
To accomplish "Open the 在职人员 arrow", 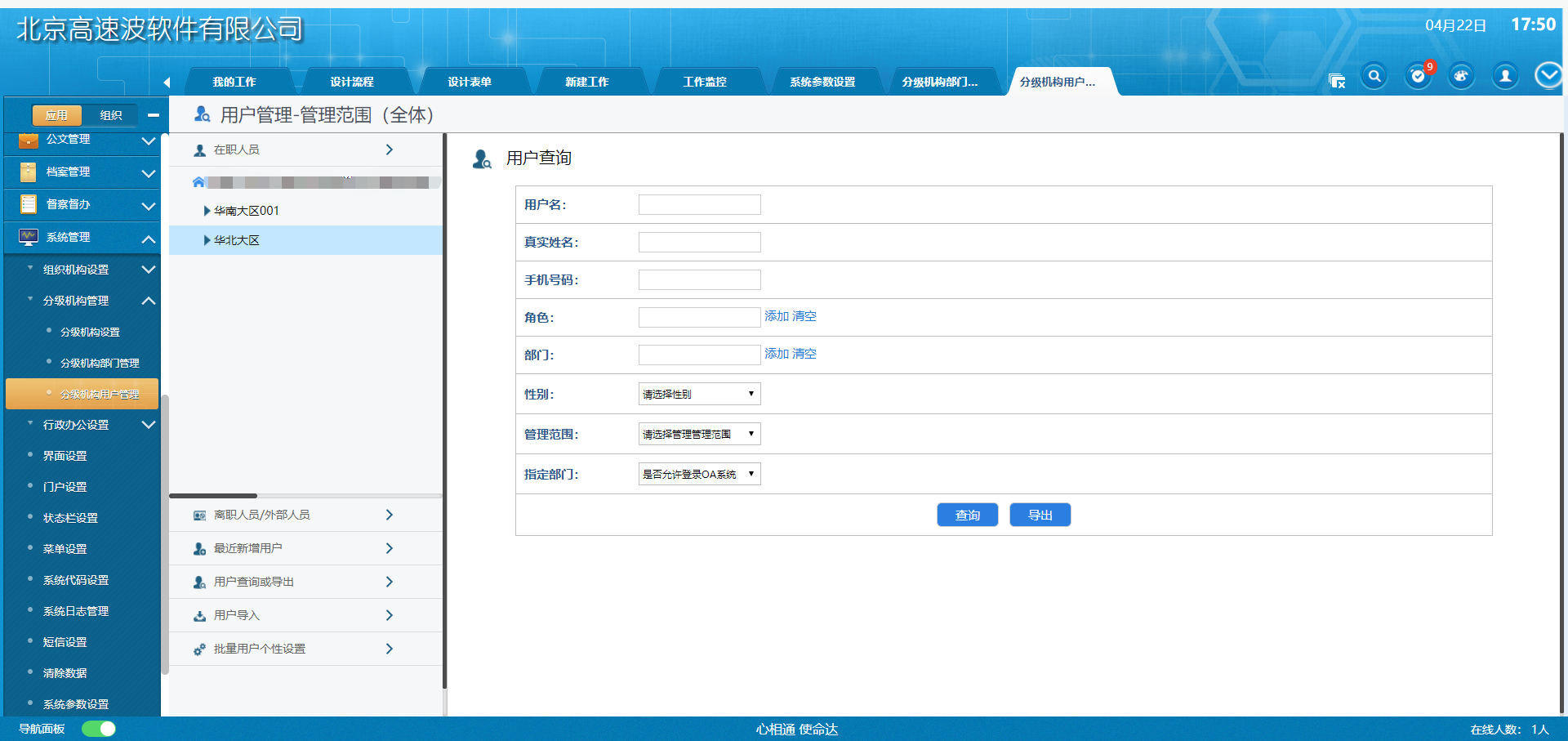I will (x=390, y=150).
